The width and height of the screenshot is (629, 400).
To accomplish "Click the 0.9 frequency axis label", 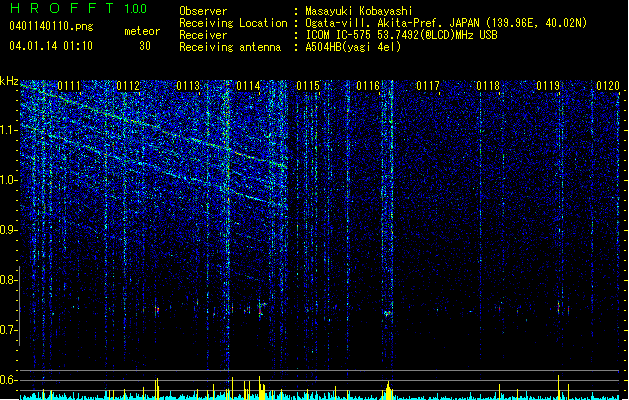I will (9, 230).
